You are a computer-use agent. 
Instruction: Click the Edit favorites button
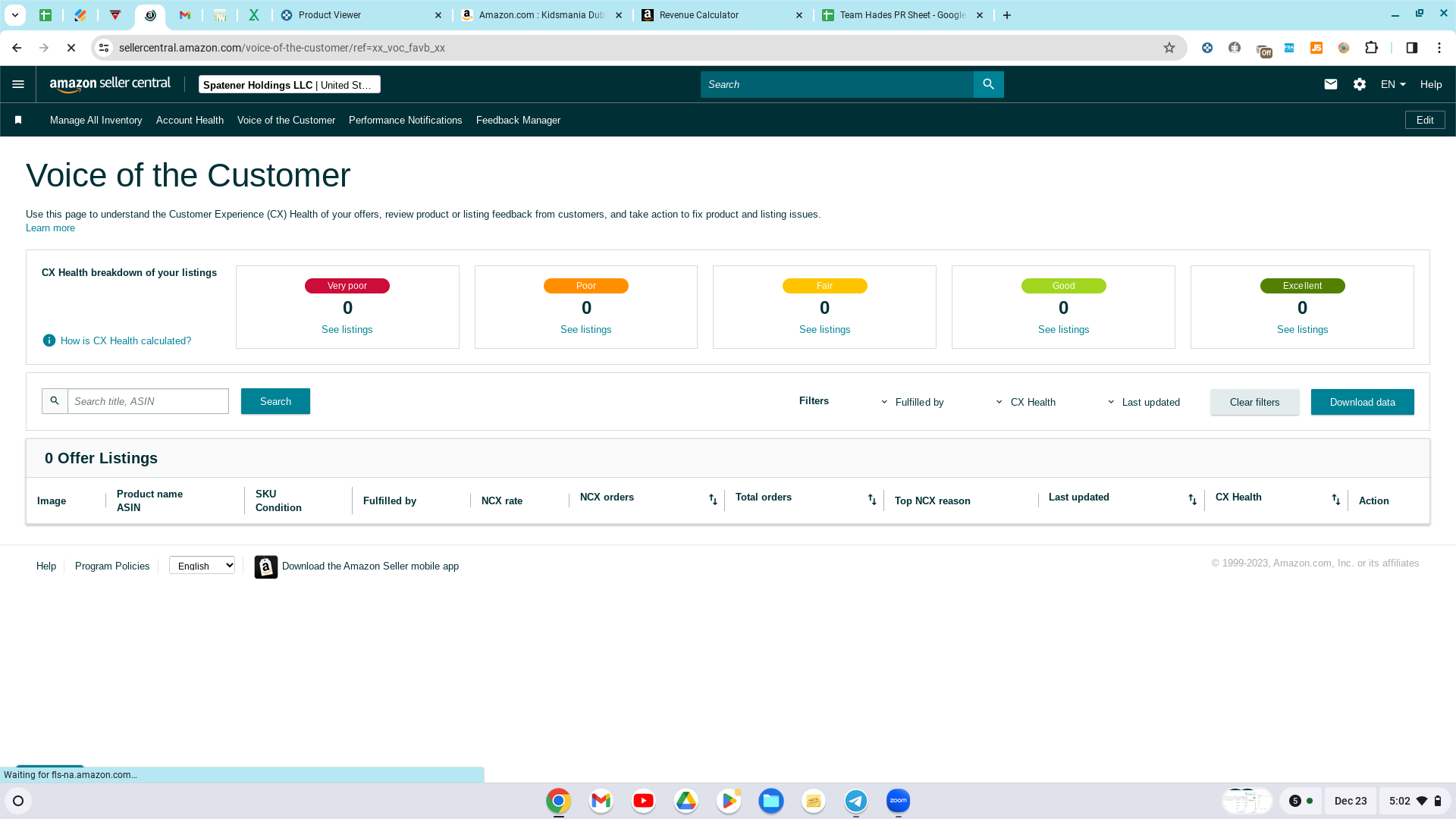[x=1425, y=120]
